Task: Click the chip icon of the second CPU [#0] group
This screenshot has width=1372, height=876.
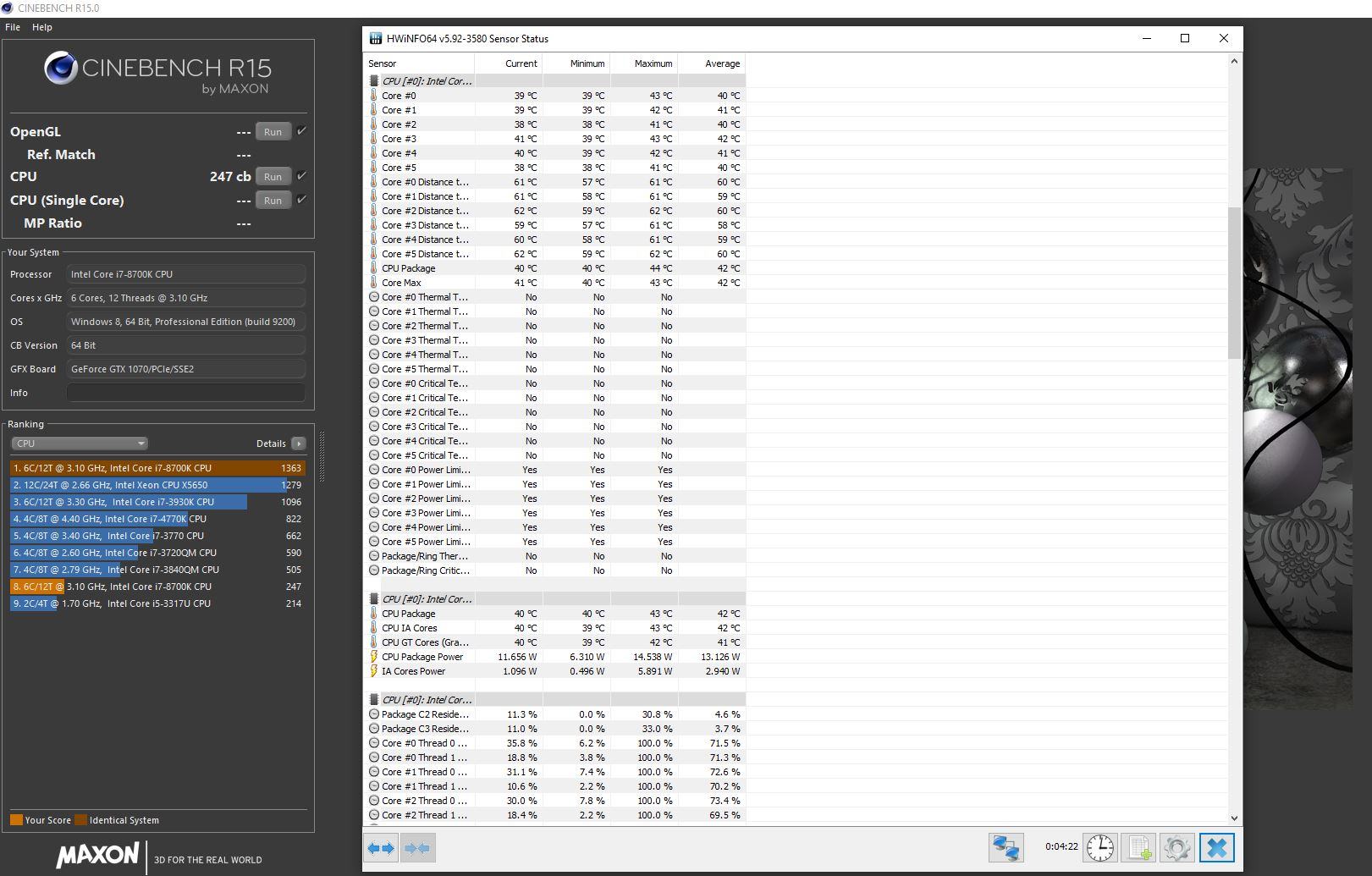Action: (374, 599)
